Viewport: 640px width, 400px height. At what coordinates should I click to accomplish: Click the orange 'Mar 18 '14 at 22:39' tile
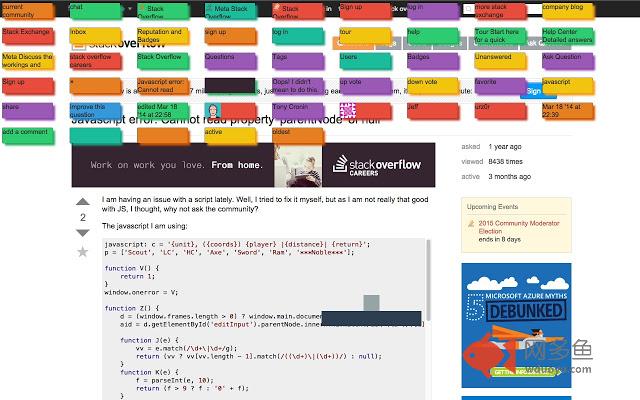(568, 111)
